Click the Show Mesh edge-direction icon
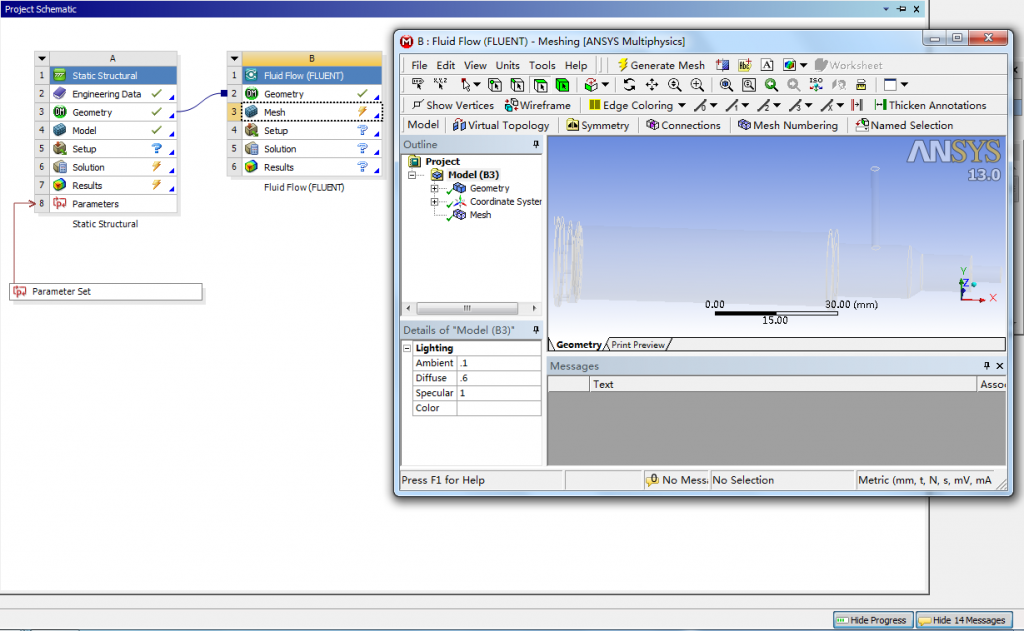 pos(857,105)
